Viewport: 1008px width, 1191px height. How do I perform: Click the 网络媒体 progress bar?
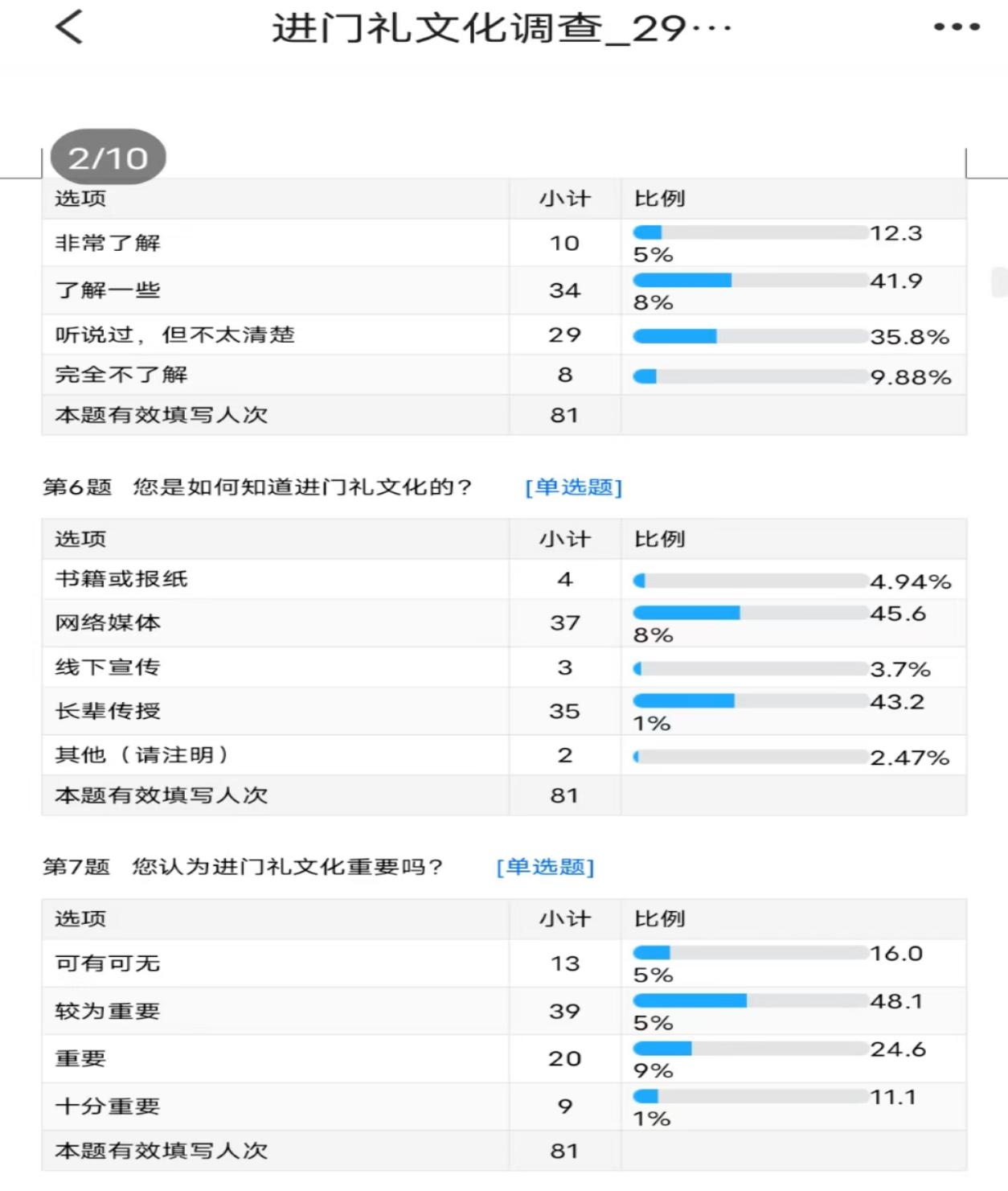[750, 613]
